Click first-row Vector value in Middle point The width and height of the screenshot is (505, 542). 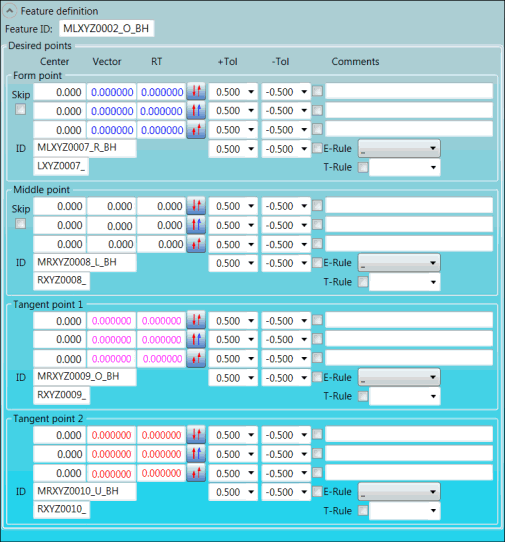111,206
